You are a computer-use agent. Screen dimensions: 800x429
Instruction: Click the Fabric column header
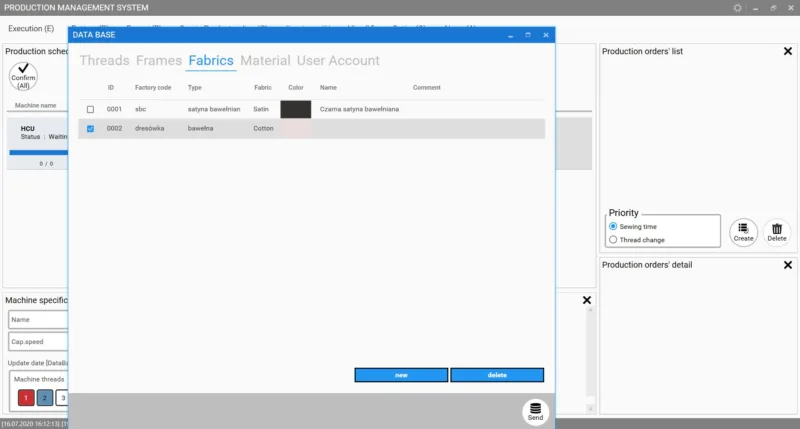(x=263, y=88)
